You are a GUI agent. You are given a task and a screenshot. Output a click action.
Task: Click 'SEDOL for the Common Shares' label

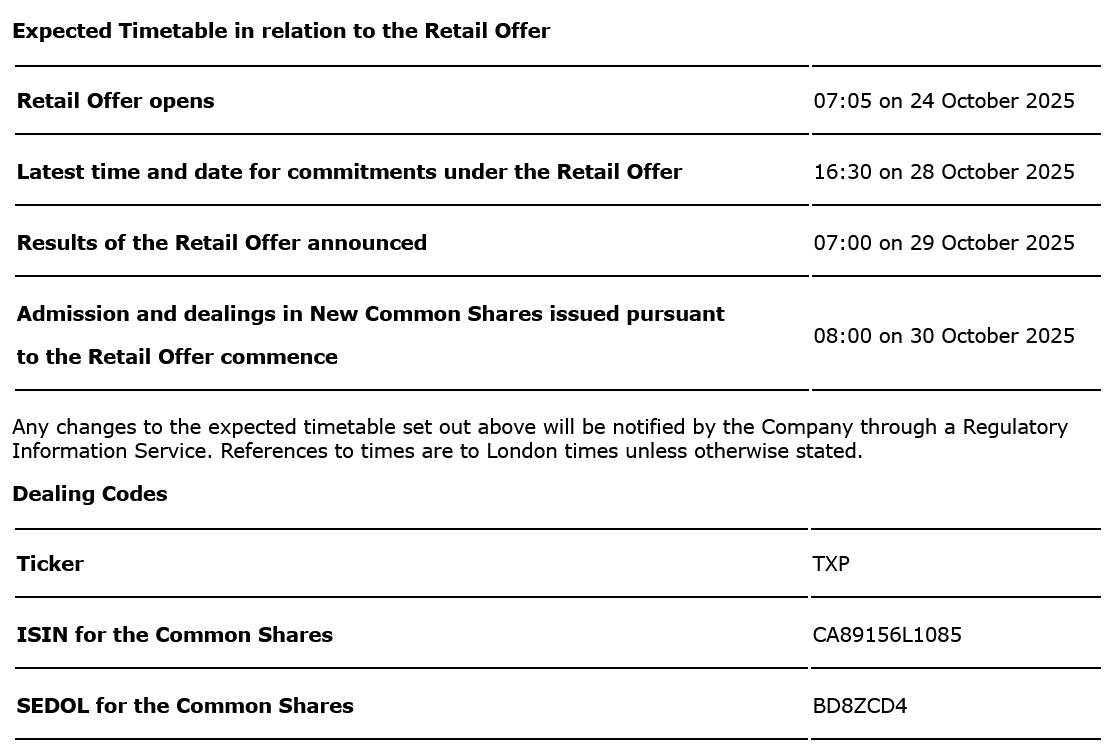(185, 706)
